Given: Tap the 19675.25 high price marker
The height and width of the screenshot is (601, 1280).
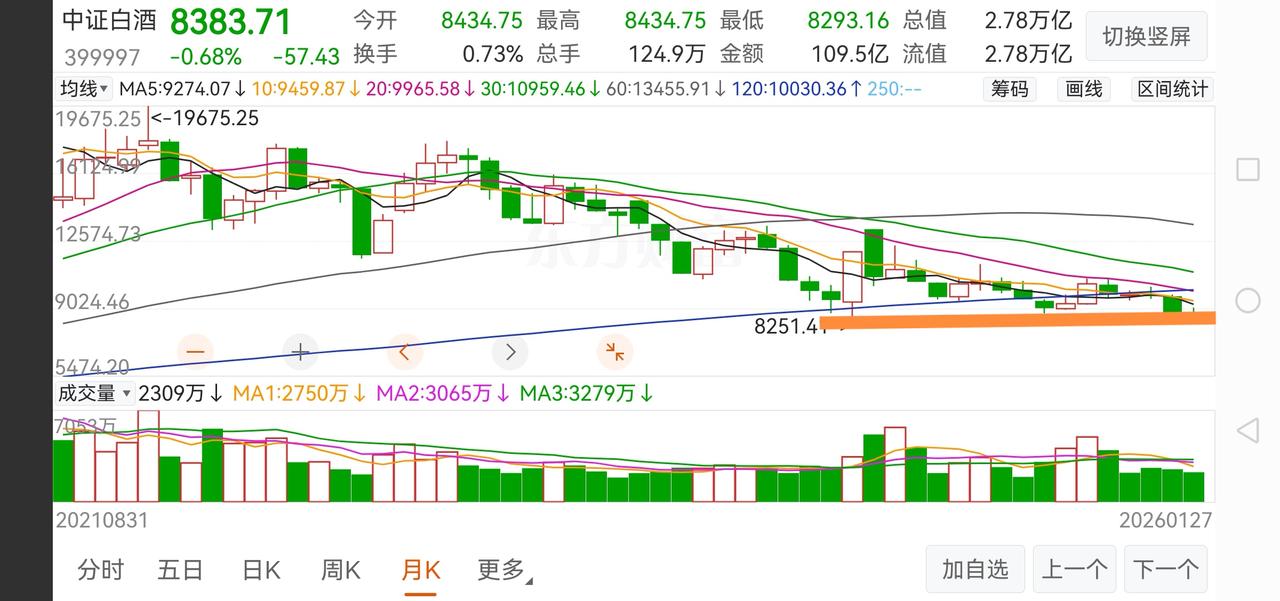Looking at the screenshot, I should pos(205,118).
